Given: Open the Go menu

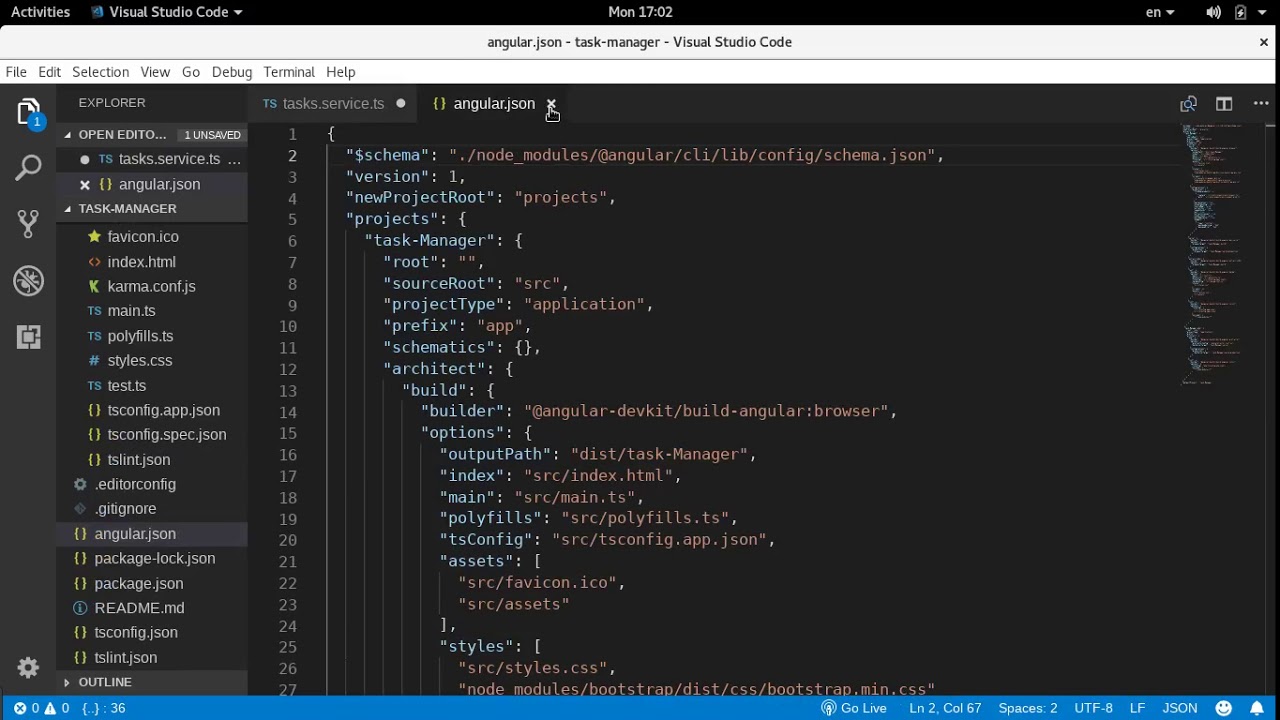Looking at the screenshot, I should (191, 72).
